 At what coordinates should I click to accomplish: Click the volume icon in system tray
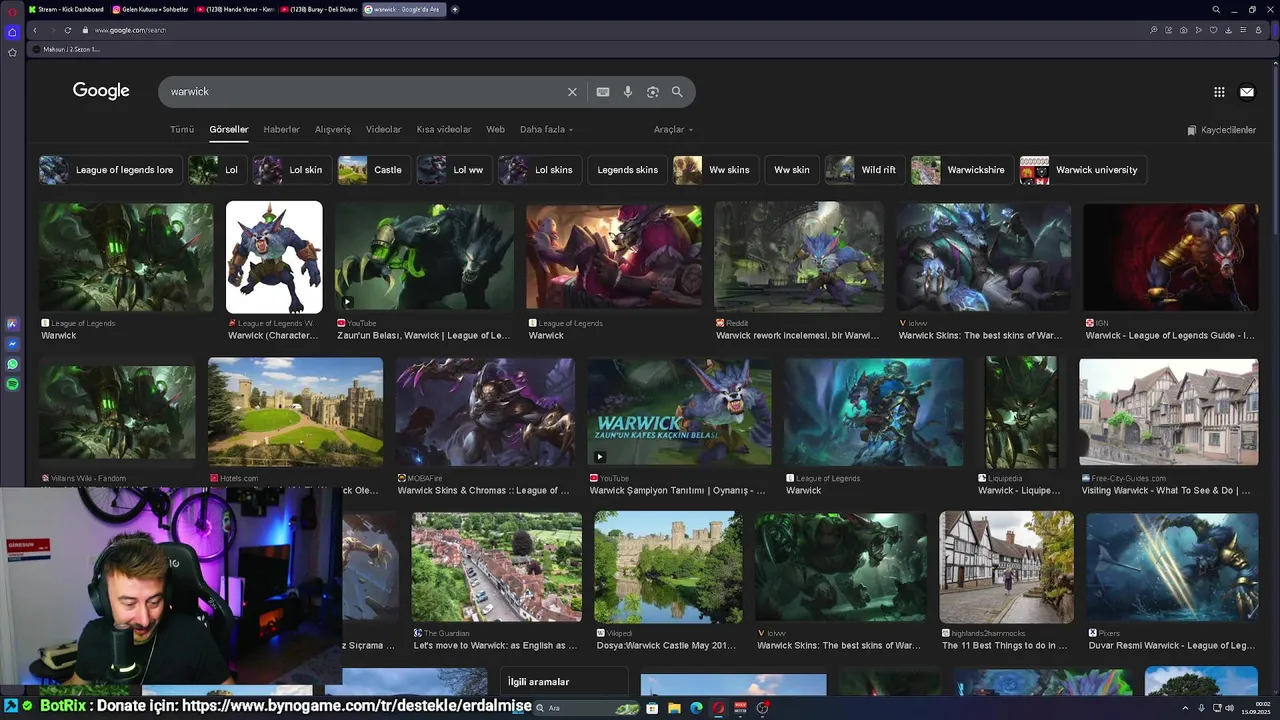[1229, 708]
